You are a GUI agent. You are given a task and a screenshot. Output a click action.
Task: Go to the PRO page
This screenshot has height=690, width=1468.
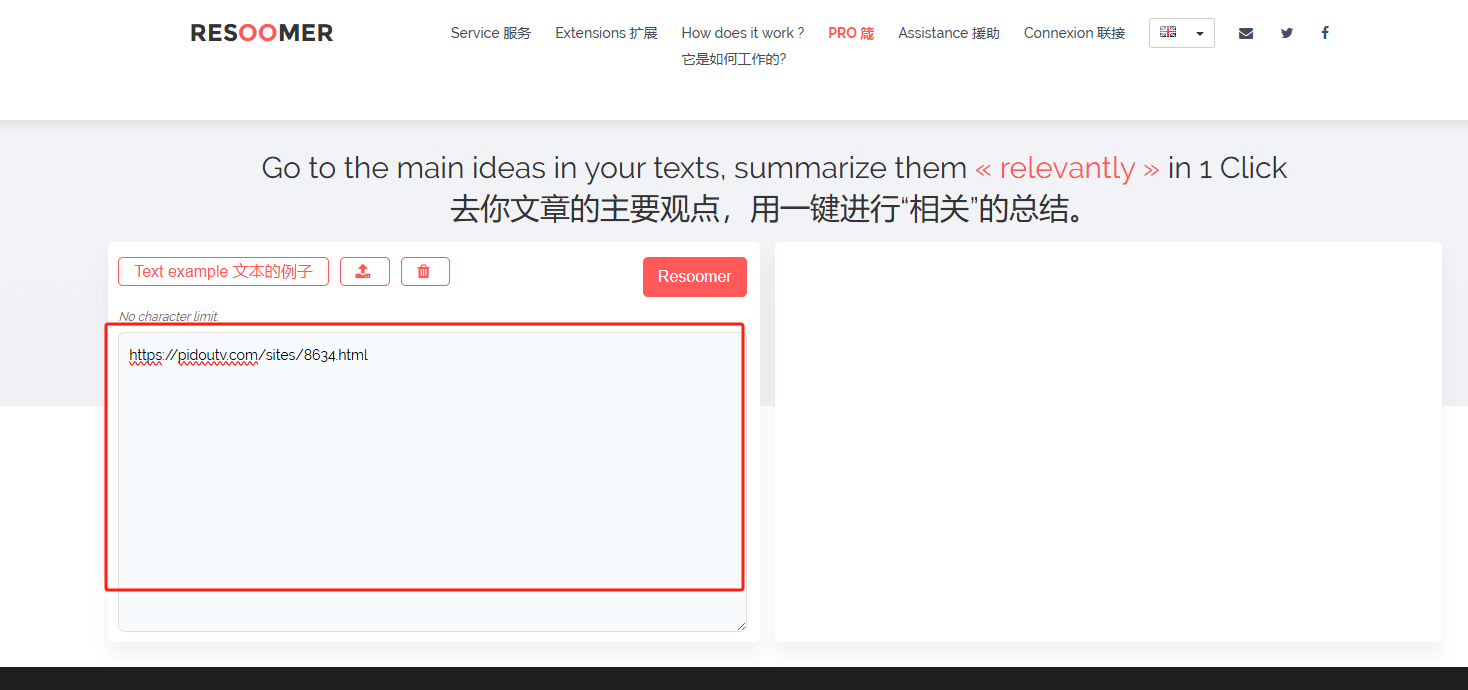pyautogui.click(x=851, y=33)
